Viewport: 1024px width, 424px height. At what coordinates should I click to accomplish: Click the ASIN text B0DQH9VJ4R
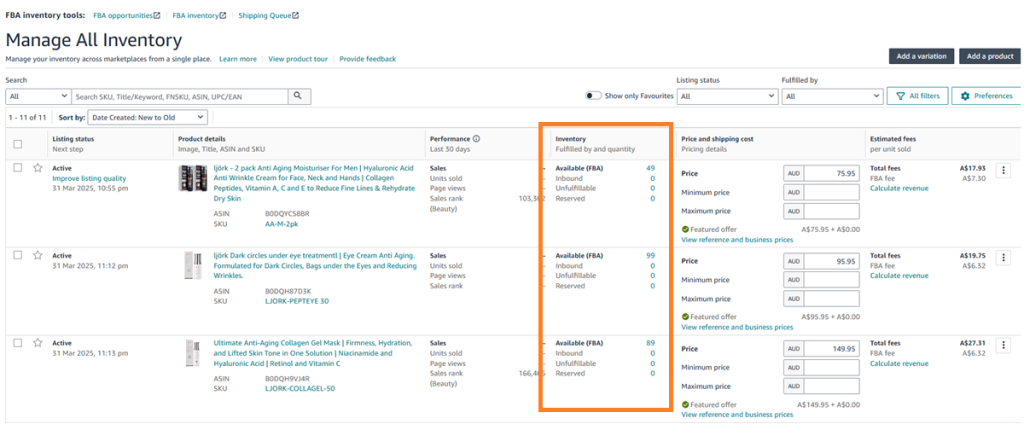coord(288,378)
